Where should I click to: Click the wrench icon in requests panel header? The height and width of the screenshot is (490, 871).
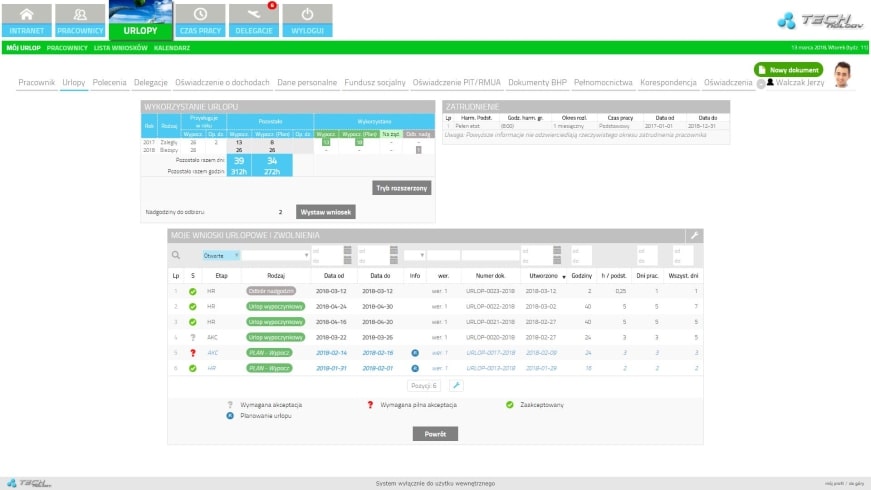pos(695,235)
